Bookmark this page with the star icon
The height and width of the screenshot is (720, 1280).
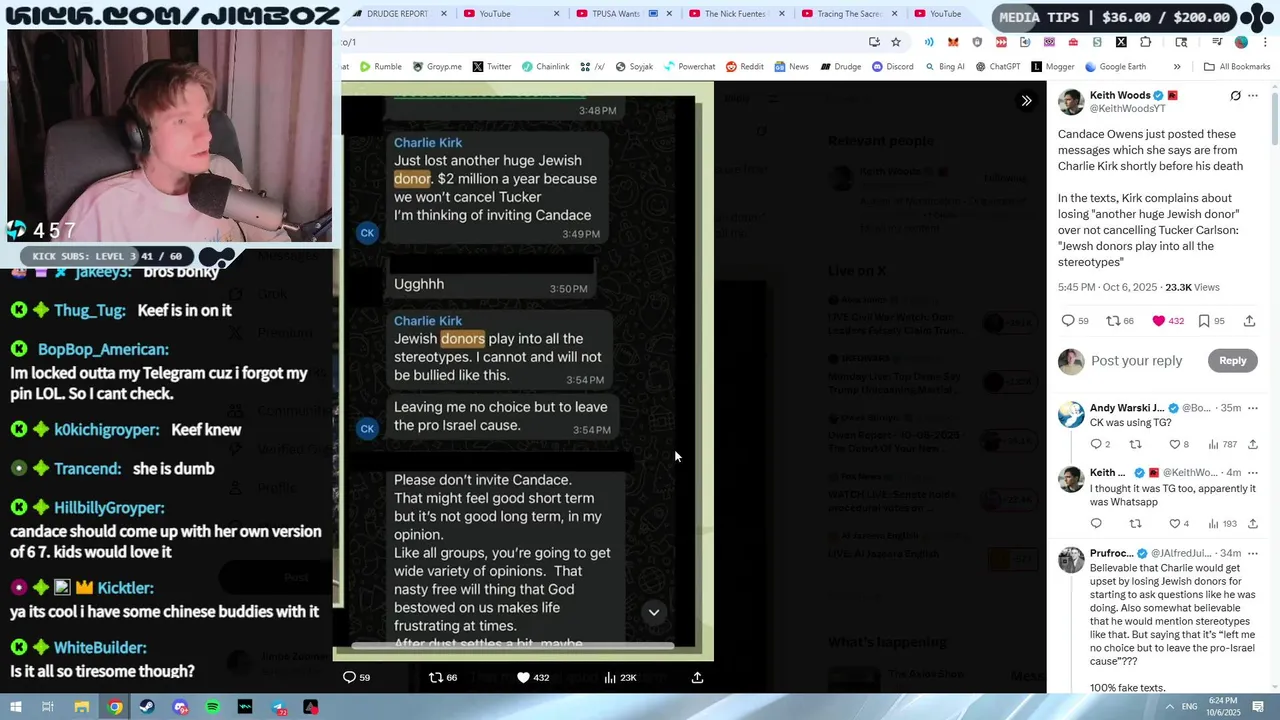point(896,42)
